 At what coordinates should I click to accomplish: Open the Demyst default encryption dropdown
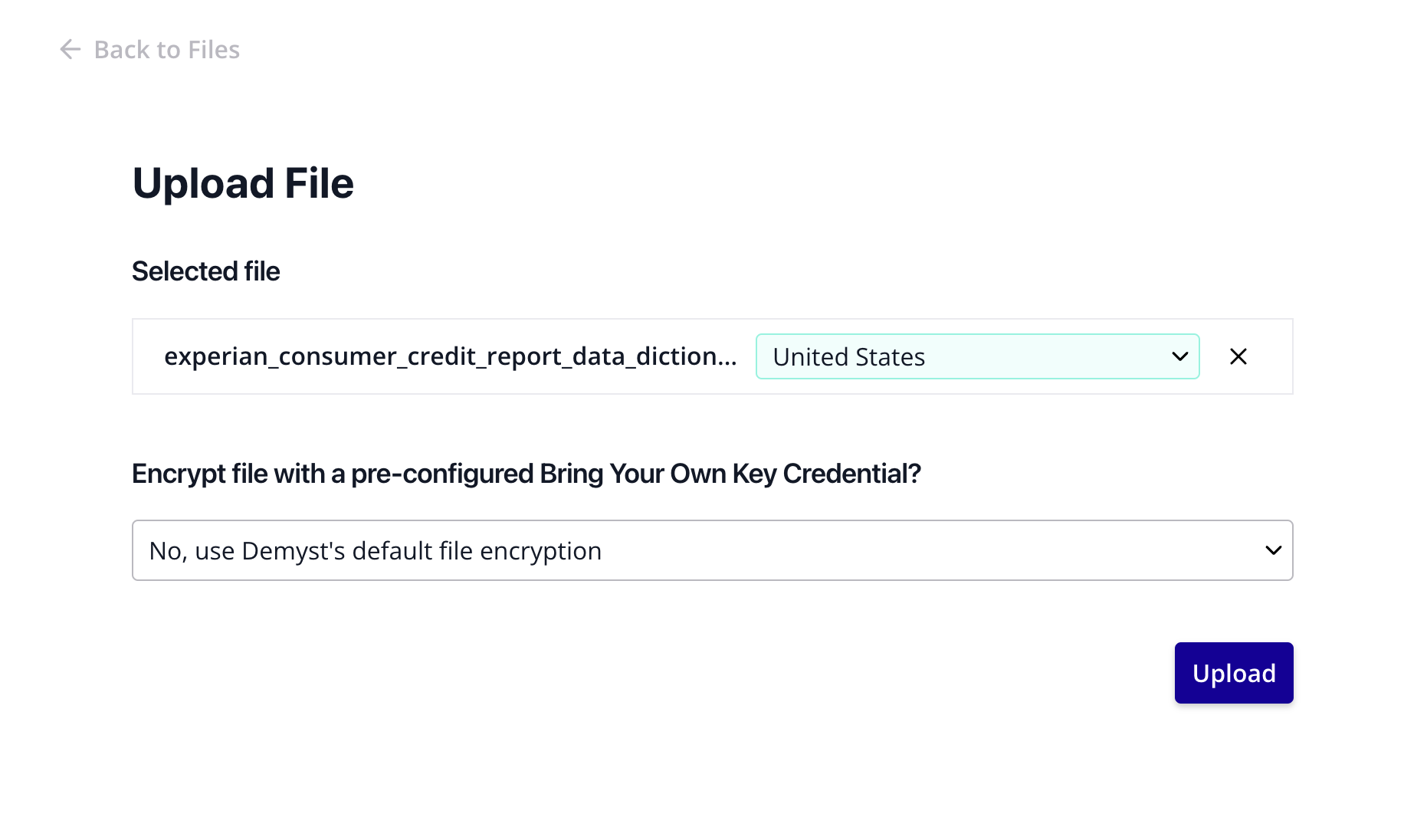pos(711,550)
